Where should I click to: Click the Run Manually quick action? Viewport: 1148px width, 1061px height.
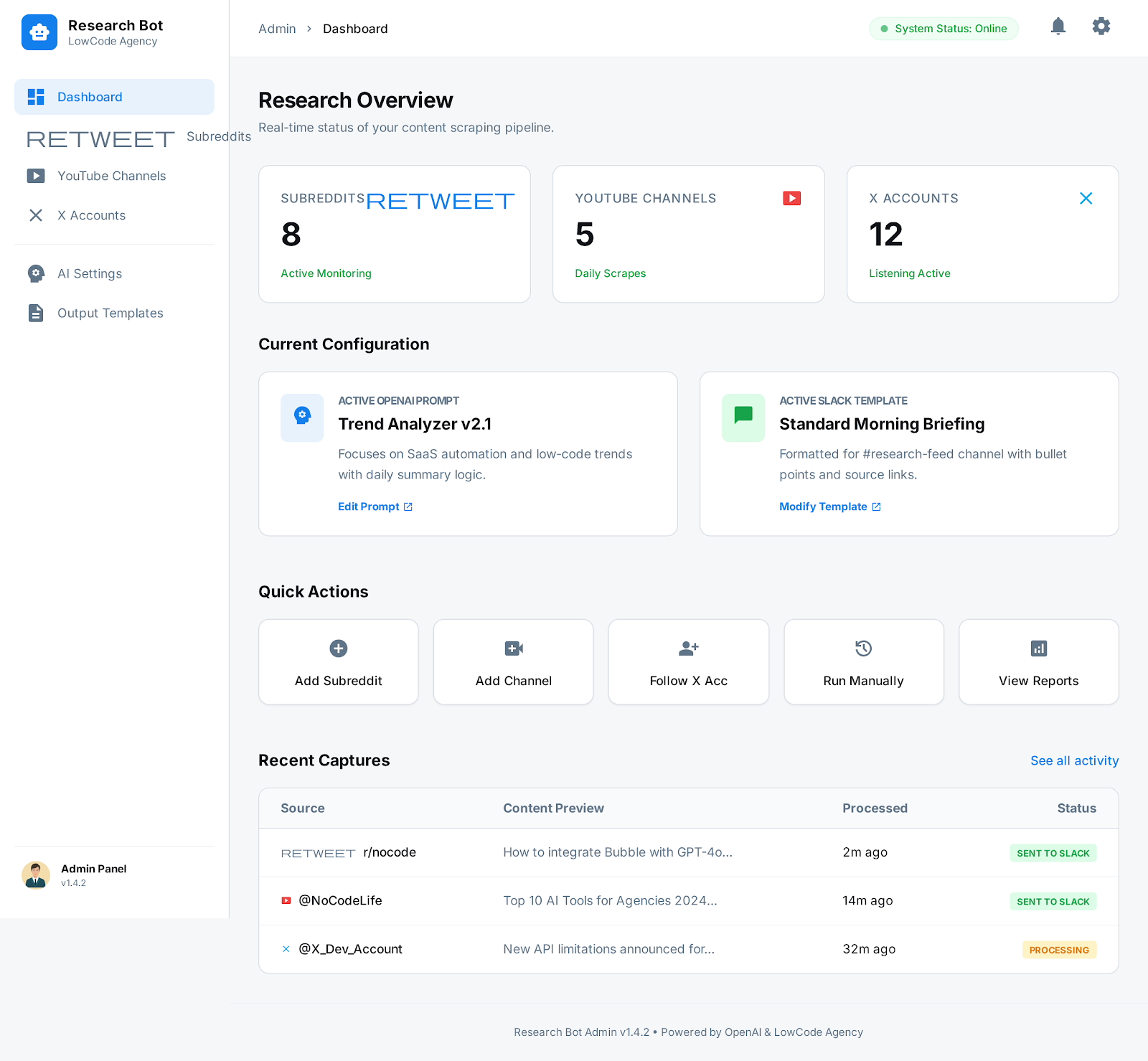[863, 661]
